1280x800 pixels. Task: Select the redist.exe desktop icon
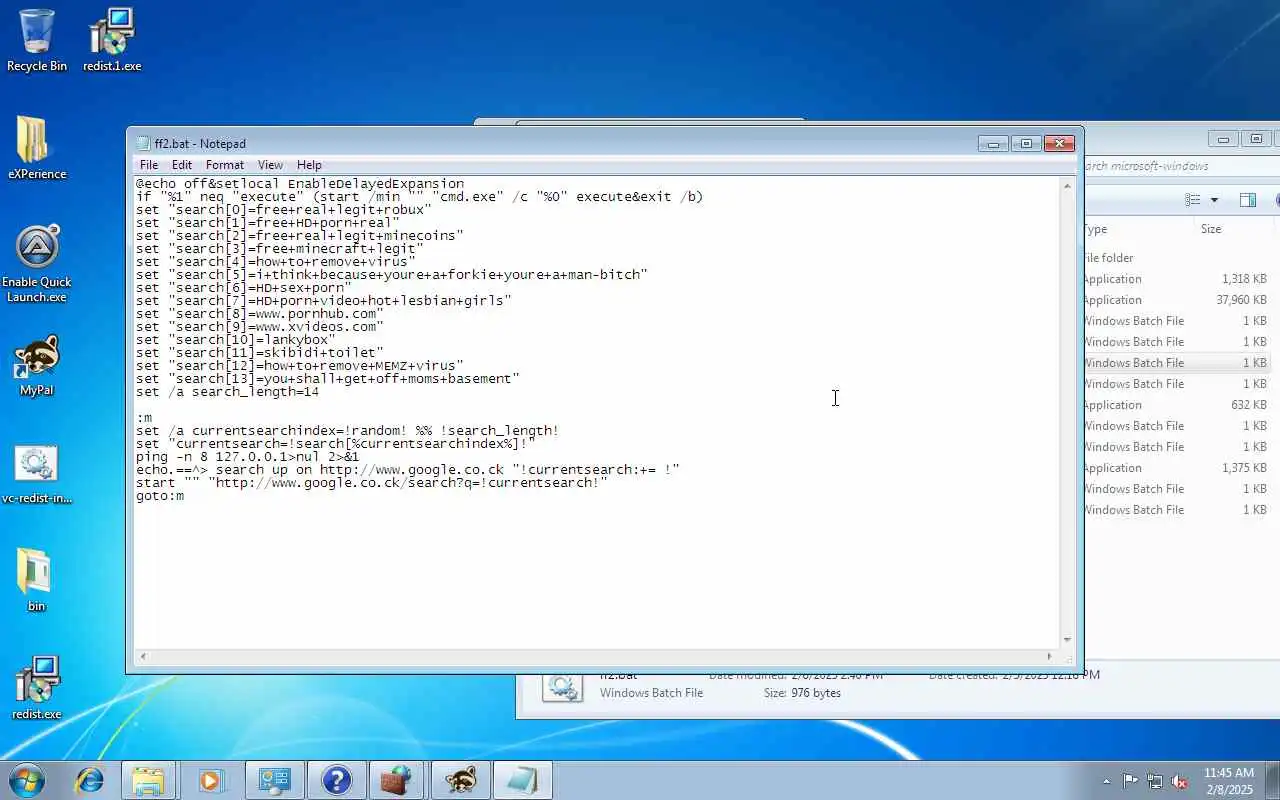click(37, 688)
